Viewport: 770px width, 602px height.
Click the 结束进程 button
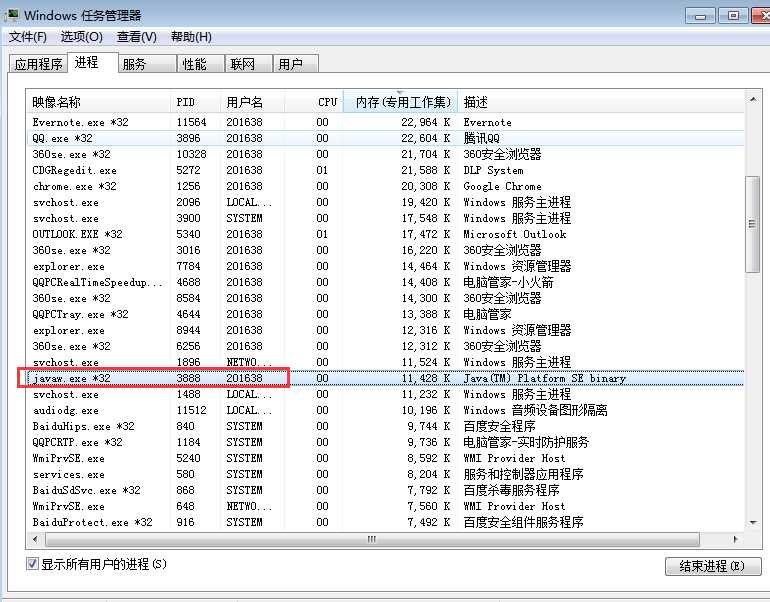[713, 566]
